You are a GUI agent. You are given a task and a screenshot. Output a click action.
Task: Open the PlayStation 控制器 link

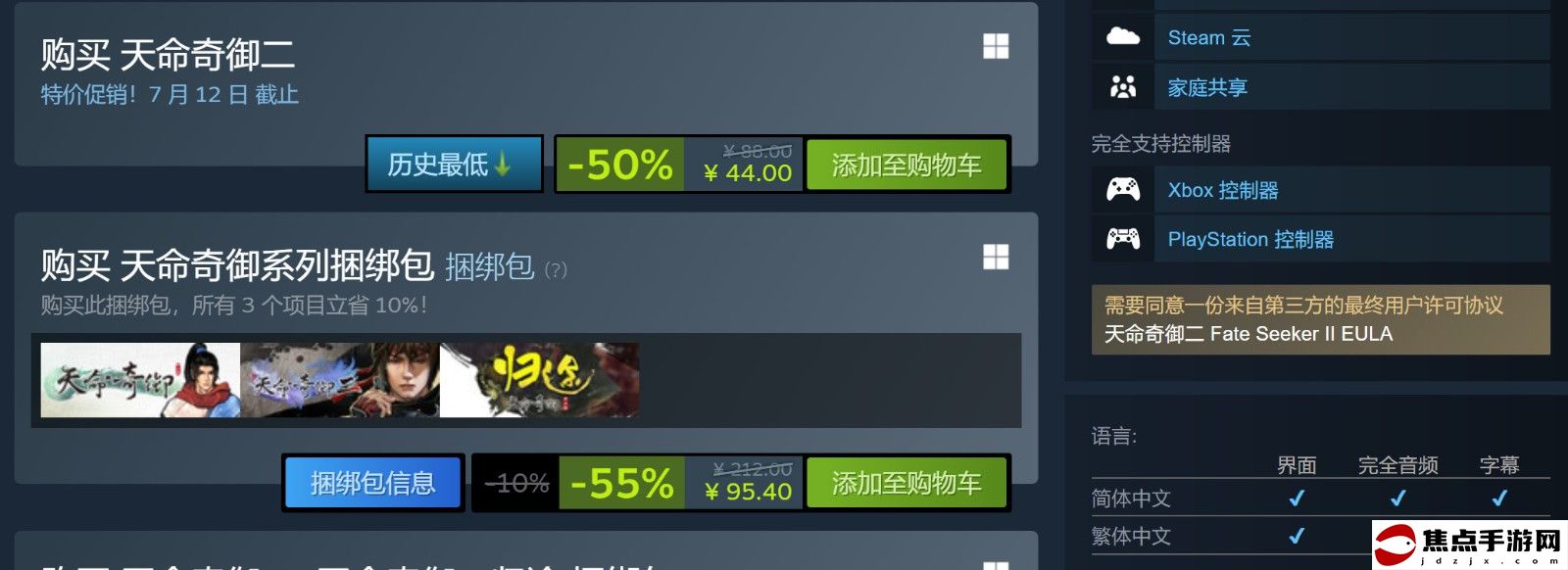tap(1250, 239)
